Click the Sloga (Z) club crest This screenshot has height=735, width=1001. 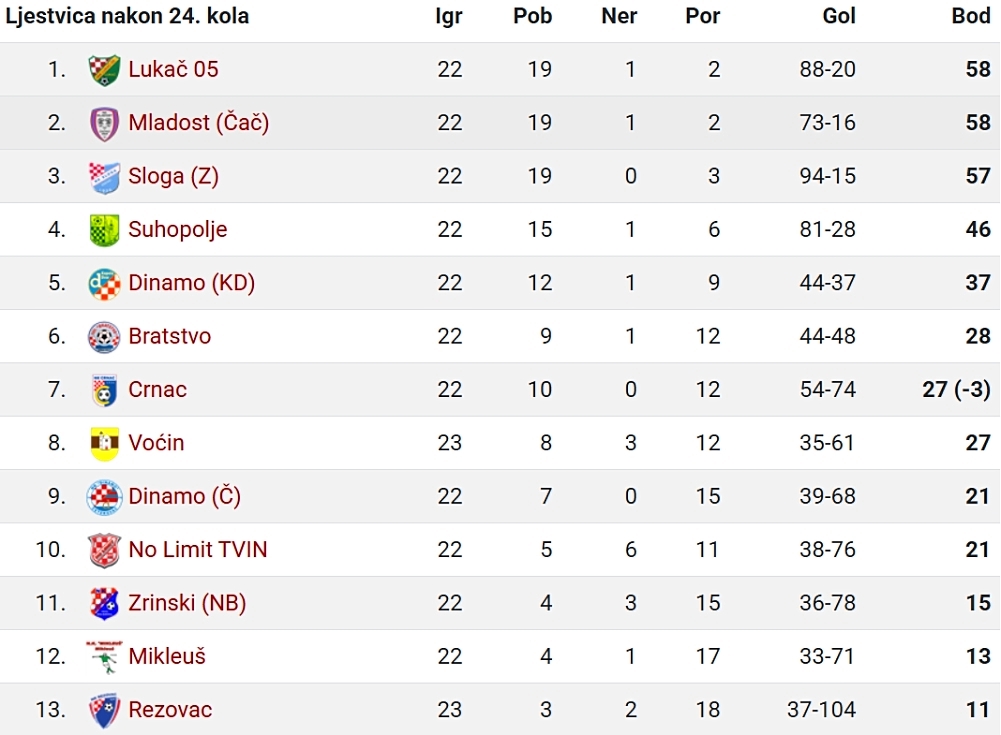pyautogui.click(x=104, y=177)
